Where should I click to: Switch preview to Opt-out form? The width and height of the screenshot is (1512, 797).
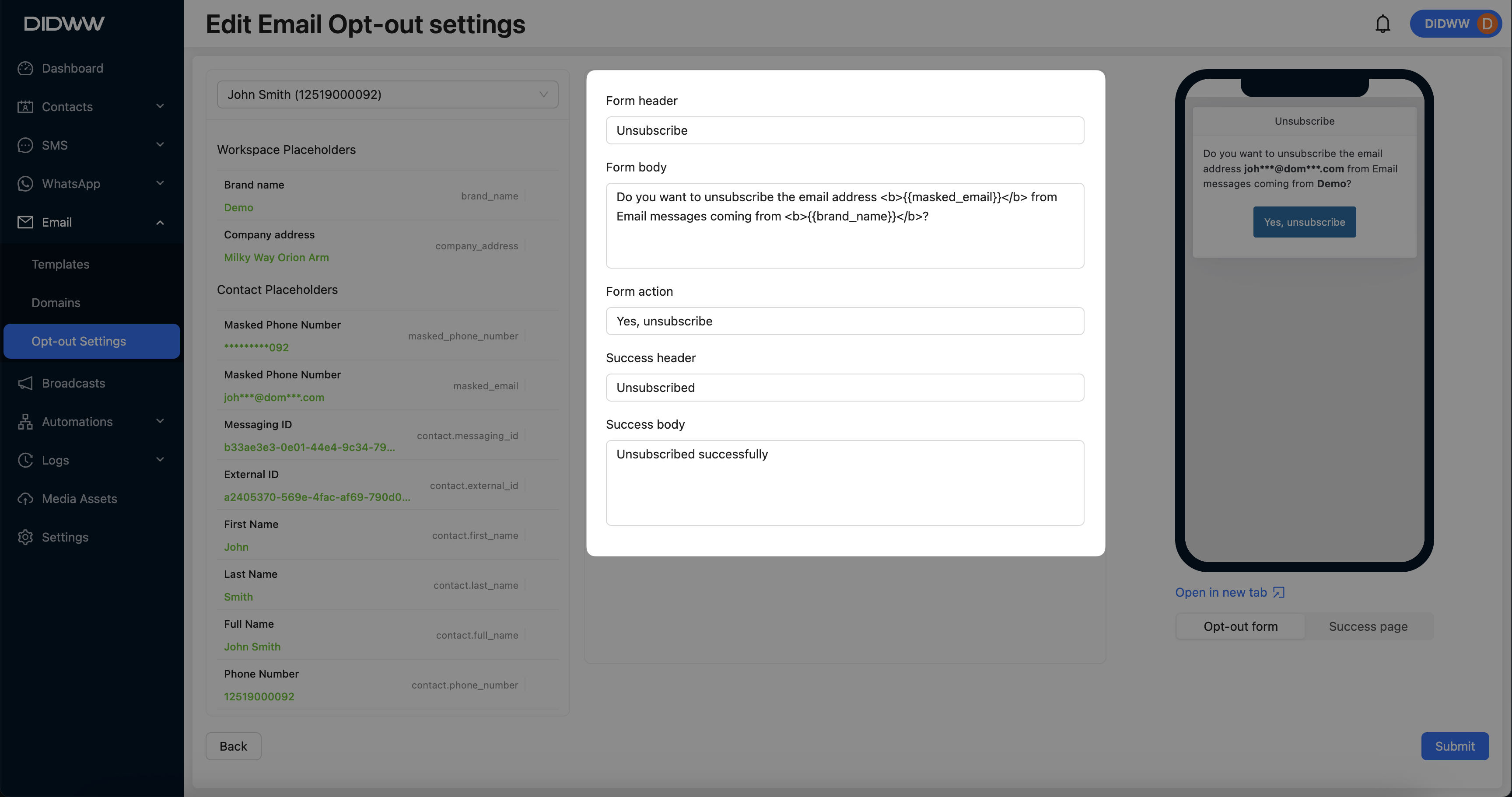pos(1240,626)
